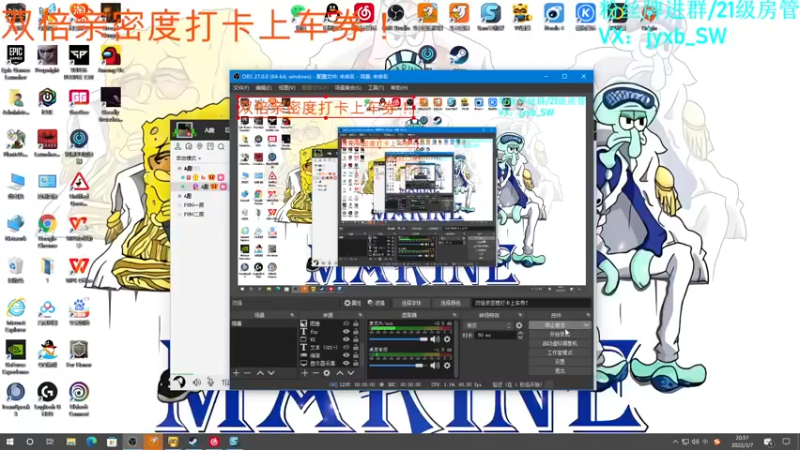
Task: Move source down with the sources down arrow
Action: [x=351, y=373]
